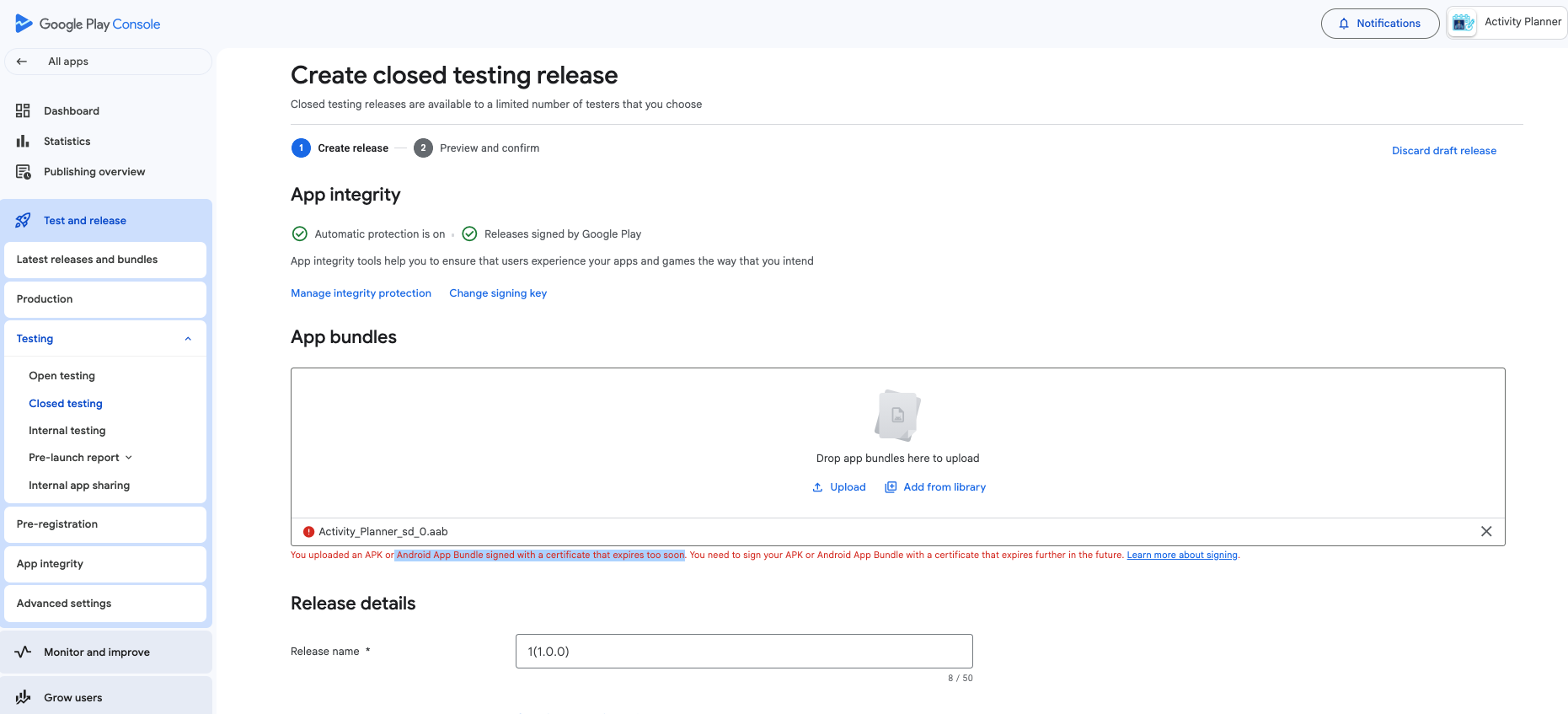Open the Notifications button

point(1379,24)
